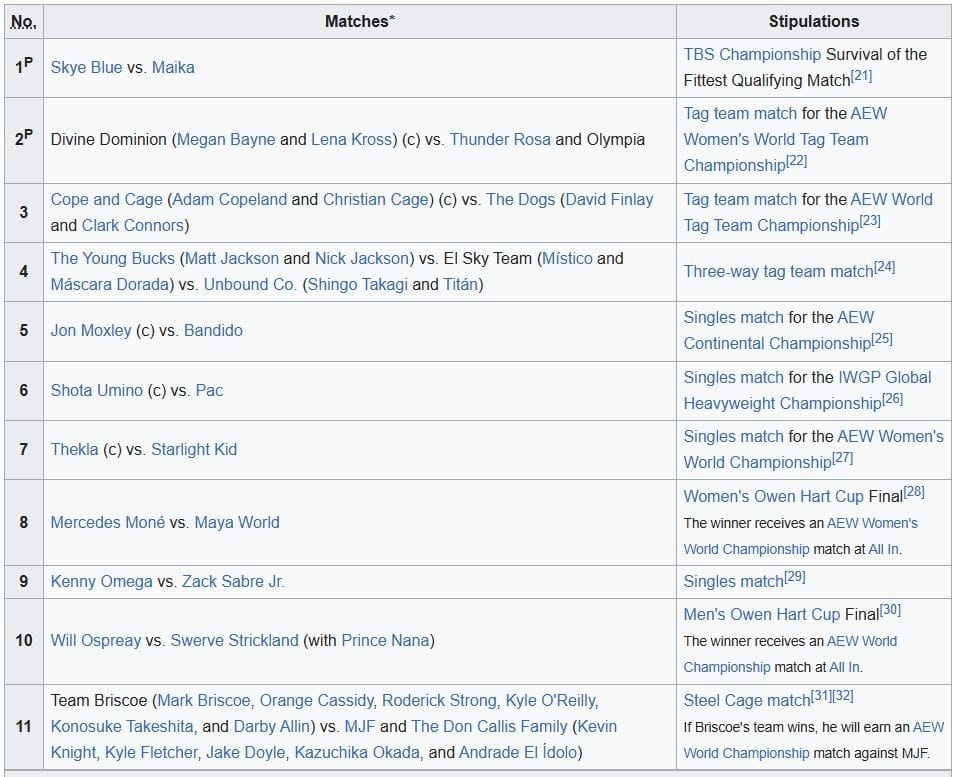Open the Orange Cassidy link
Image resolution: width=957 pixels, height=777 pixels.
point(317,701)
